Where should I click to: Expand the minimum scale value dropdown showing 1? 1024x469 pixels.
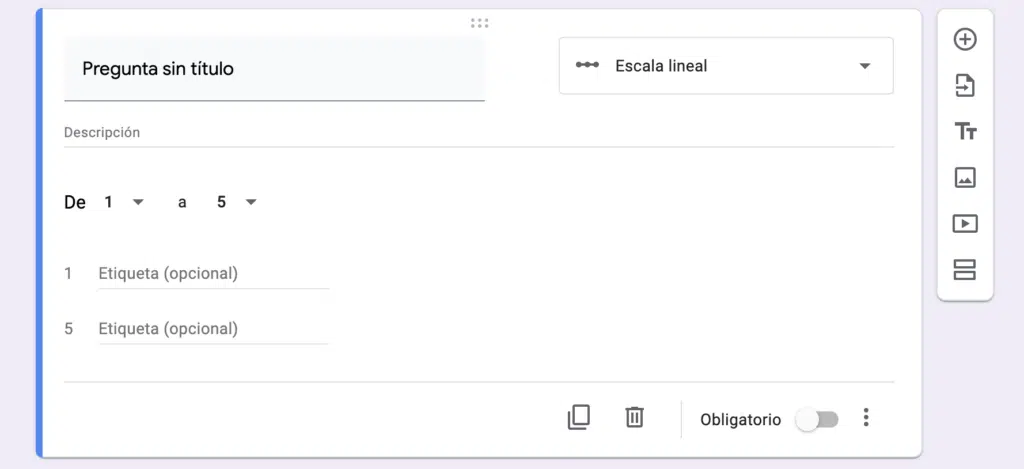coord(124,202)
